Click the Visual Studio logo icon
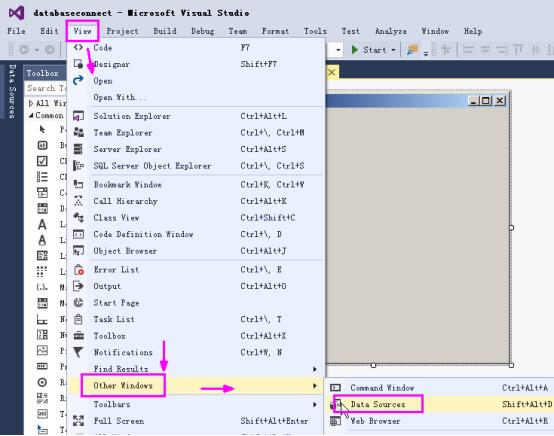This screenshot has height=436, width=554. [x=17, y=13]
